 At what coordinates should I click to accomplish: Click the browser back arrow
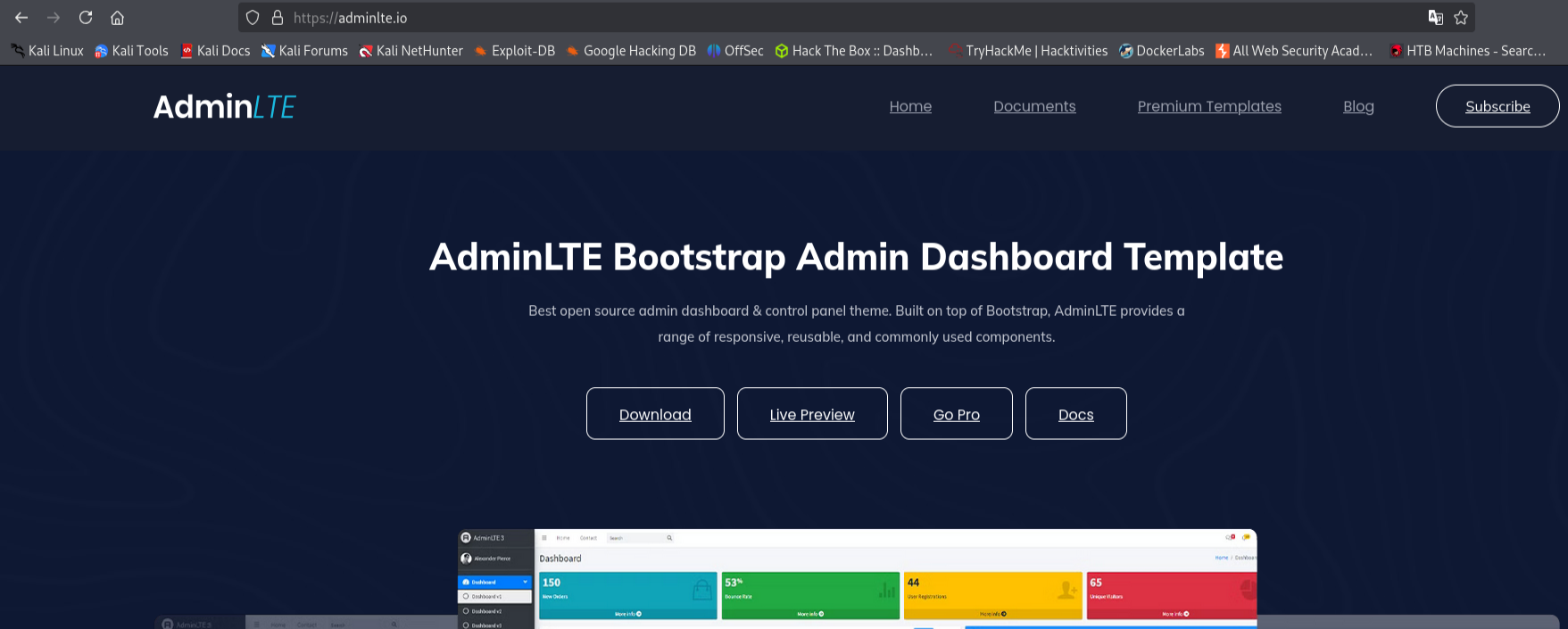[x=21, y=18]
